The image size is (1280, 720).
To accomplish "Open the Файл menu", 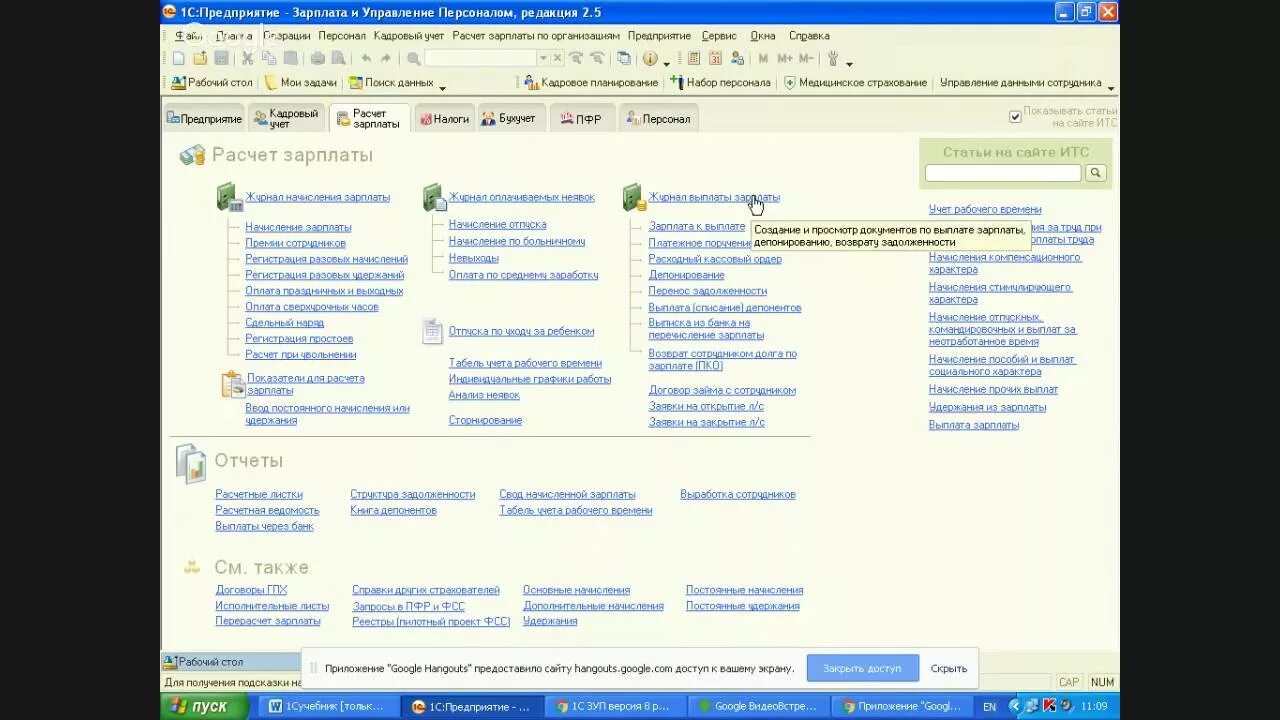I will pyautogui.click(x=189, y=36).
